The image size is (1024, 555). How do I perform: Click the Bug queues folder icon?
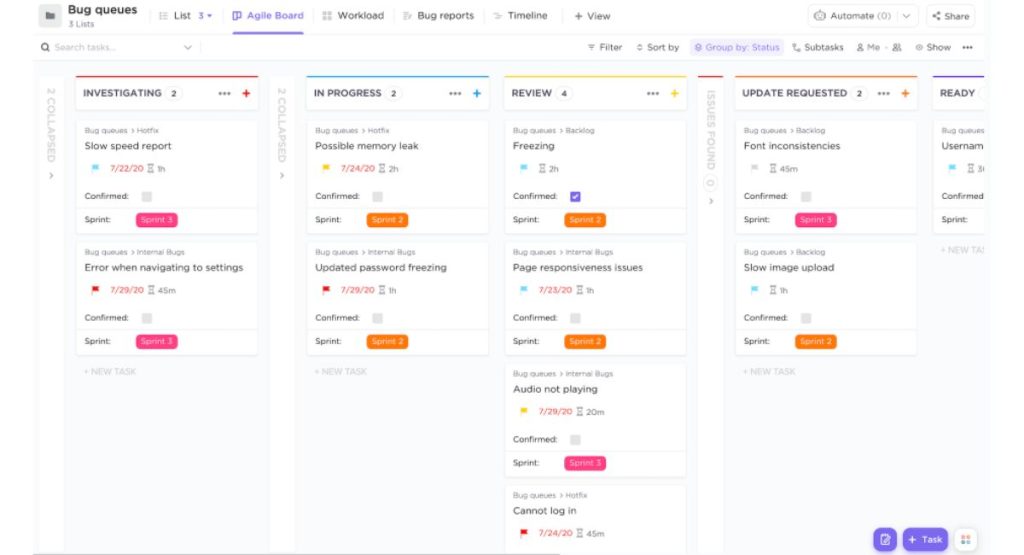(50, 16)
